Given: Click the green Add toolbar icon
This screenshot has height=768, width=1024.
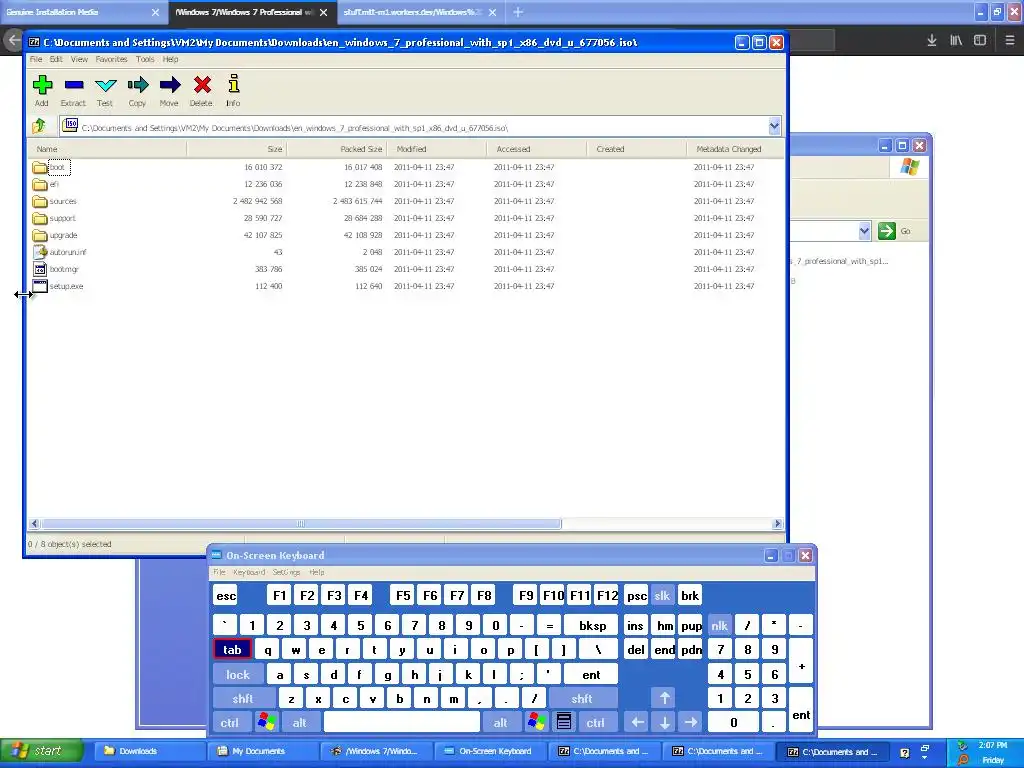Looking at the screenshot, I should 42,85.
